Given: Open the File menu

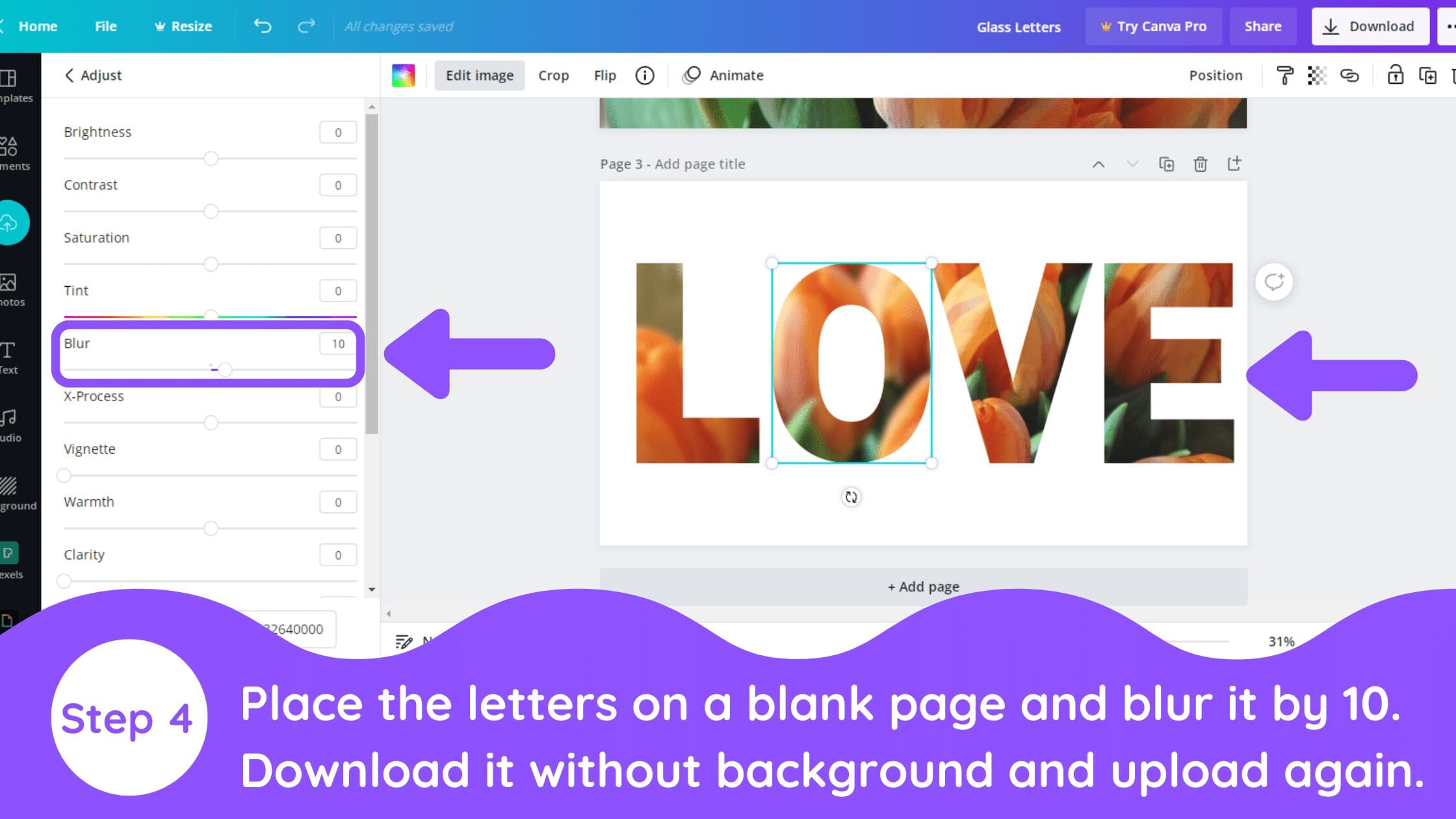Looking at the screenshot, I should click(105, 25).
